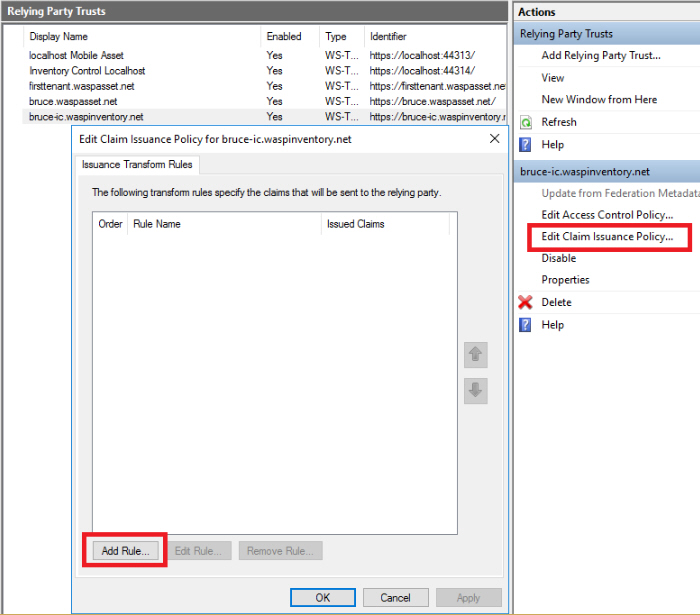Choose Add Relying Party Trust... action
Screen dimensions: 700x615
600,56
